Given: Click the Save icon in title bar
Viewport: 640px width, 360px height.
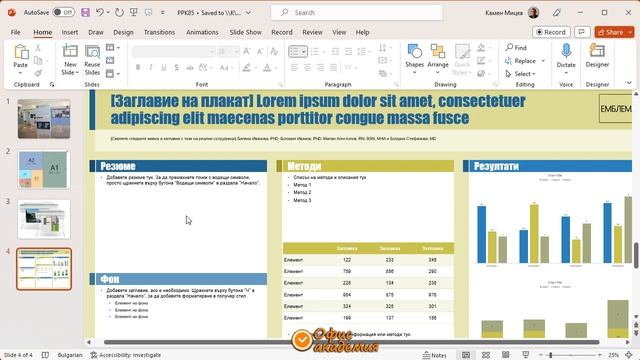Looking at the screenshot, I should 85,13.
